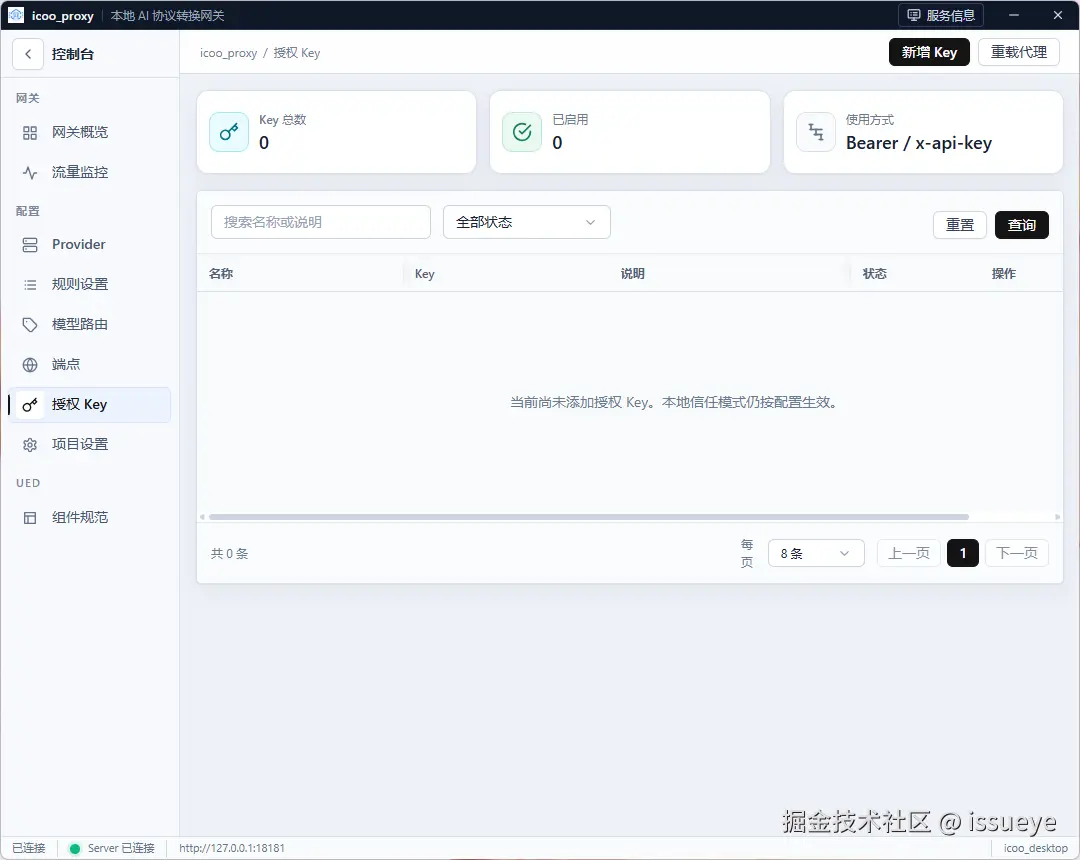Open the 组件规范 page
The image size is (1080, 860).
89,518
